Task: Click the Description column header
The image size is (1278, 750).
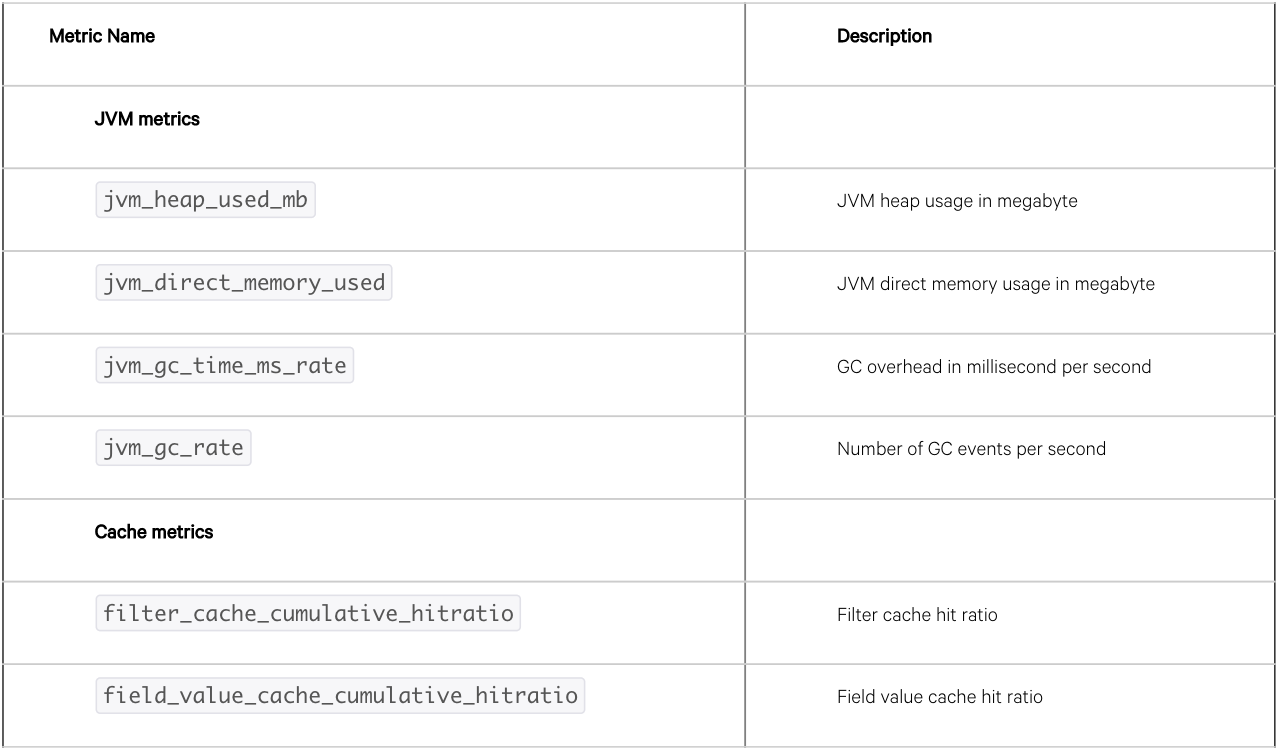Action: point(884,37)
